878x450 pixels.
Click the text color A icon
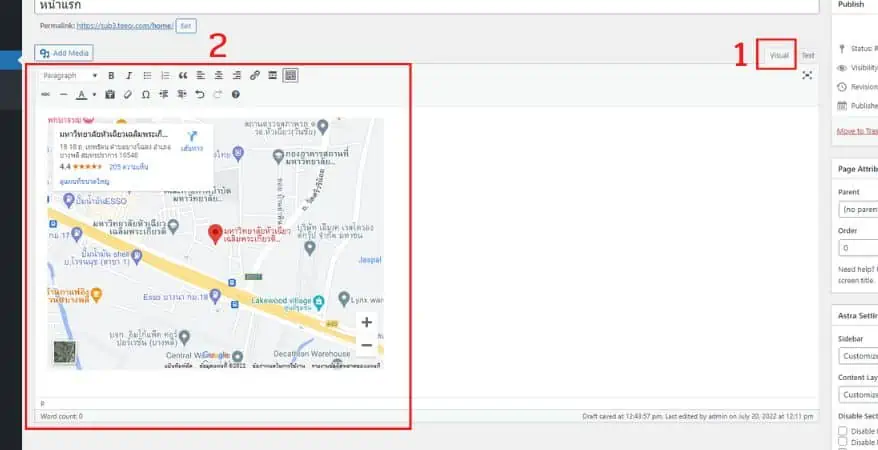point(82,95)
